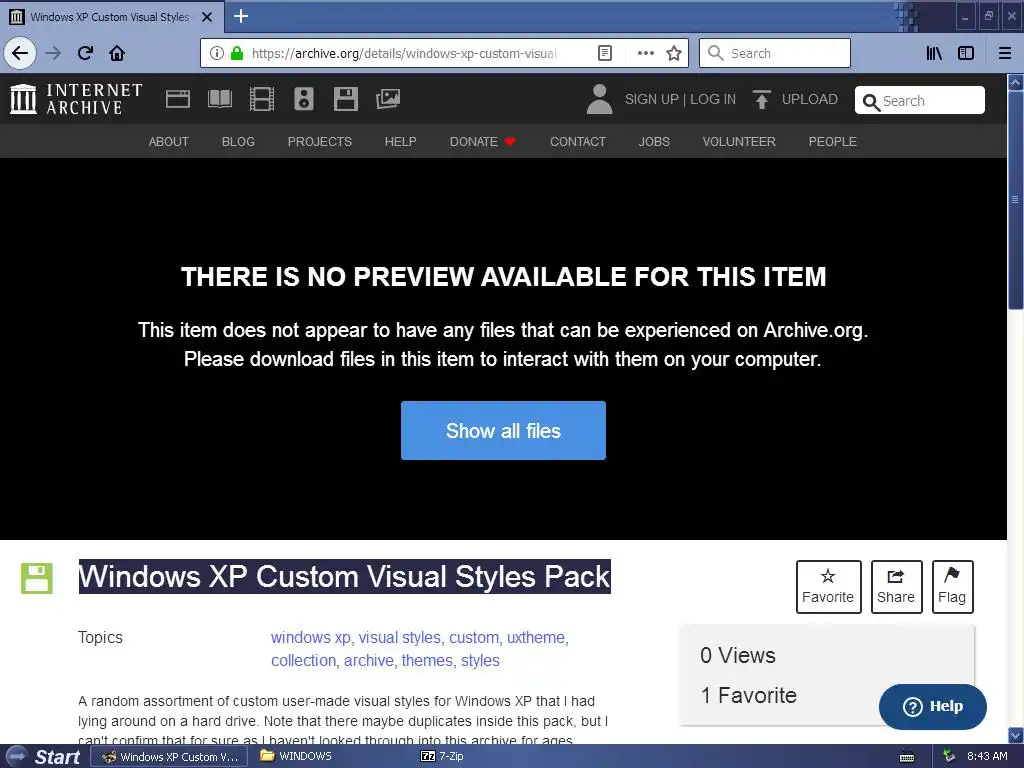Open the Start menu
This screenshot has height=768, width=1024.
click(x=43, y=756)
